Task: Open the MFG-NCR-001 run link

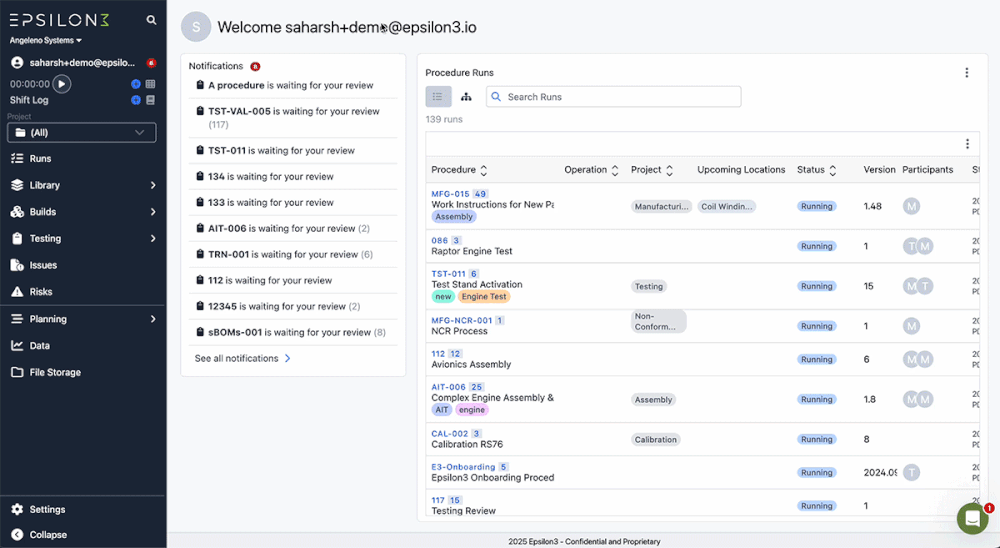Action: pyautogui.click(x=462, y=320)
